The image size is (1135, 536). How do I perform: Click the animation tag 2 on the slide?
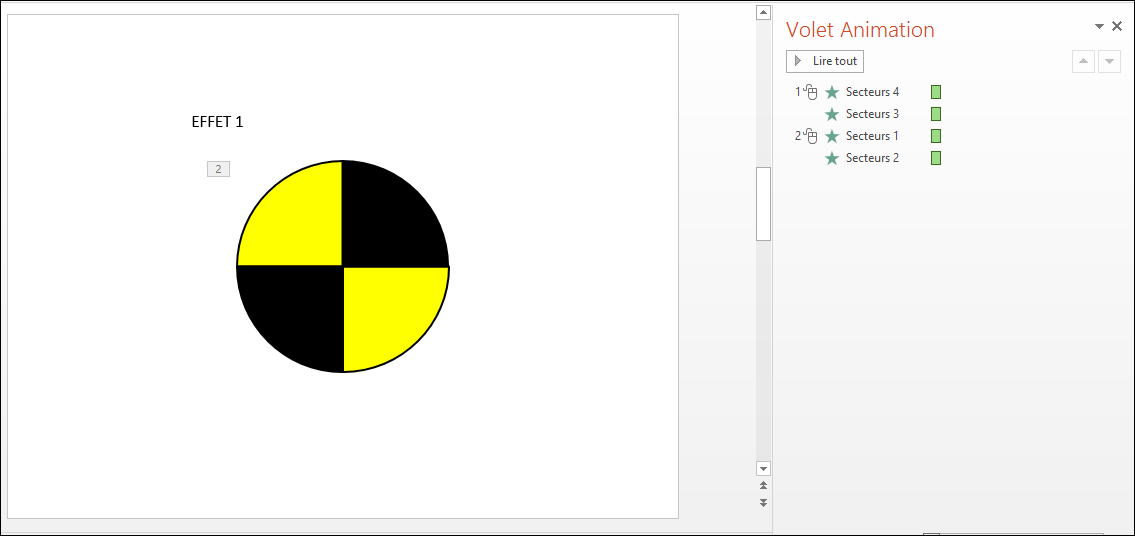tap(218, 169)
